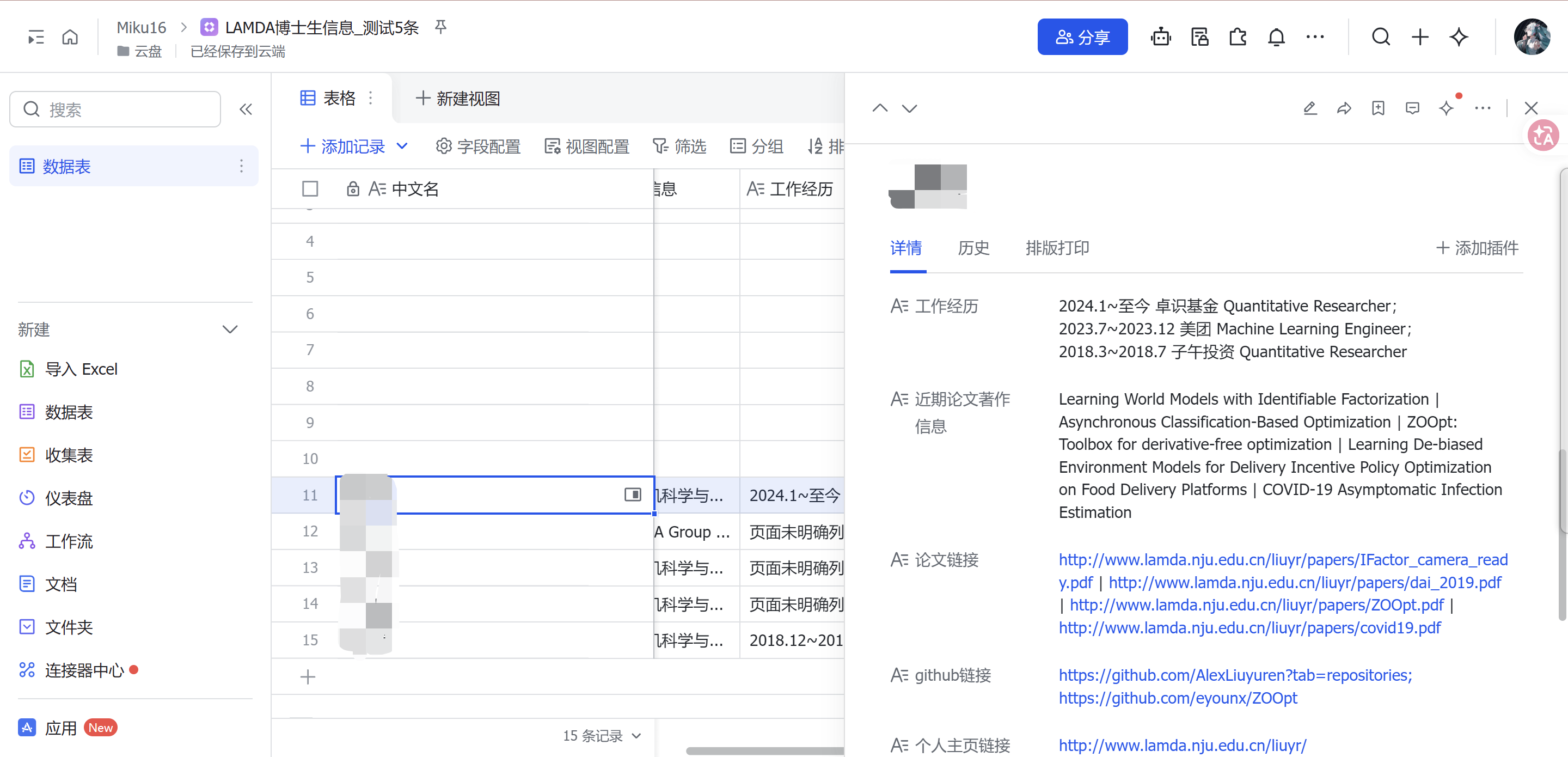
Task: Go to previous record with up chevron
Action: 880,108
